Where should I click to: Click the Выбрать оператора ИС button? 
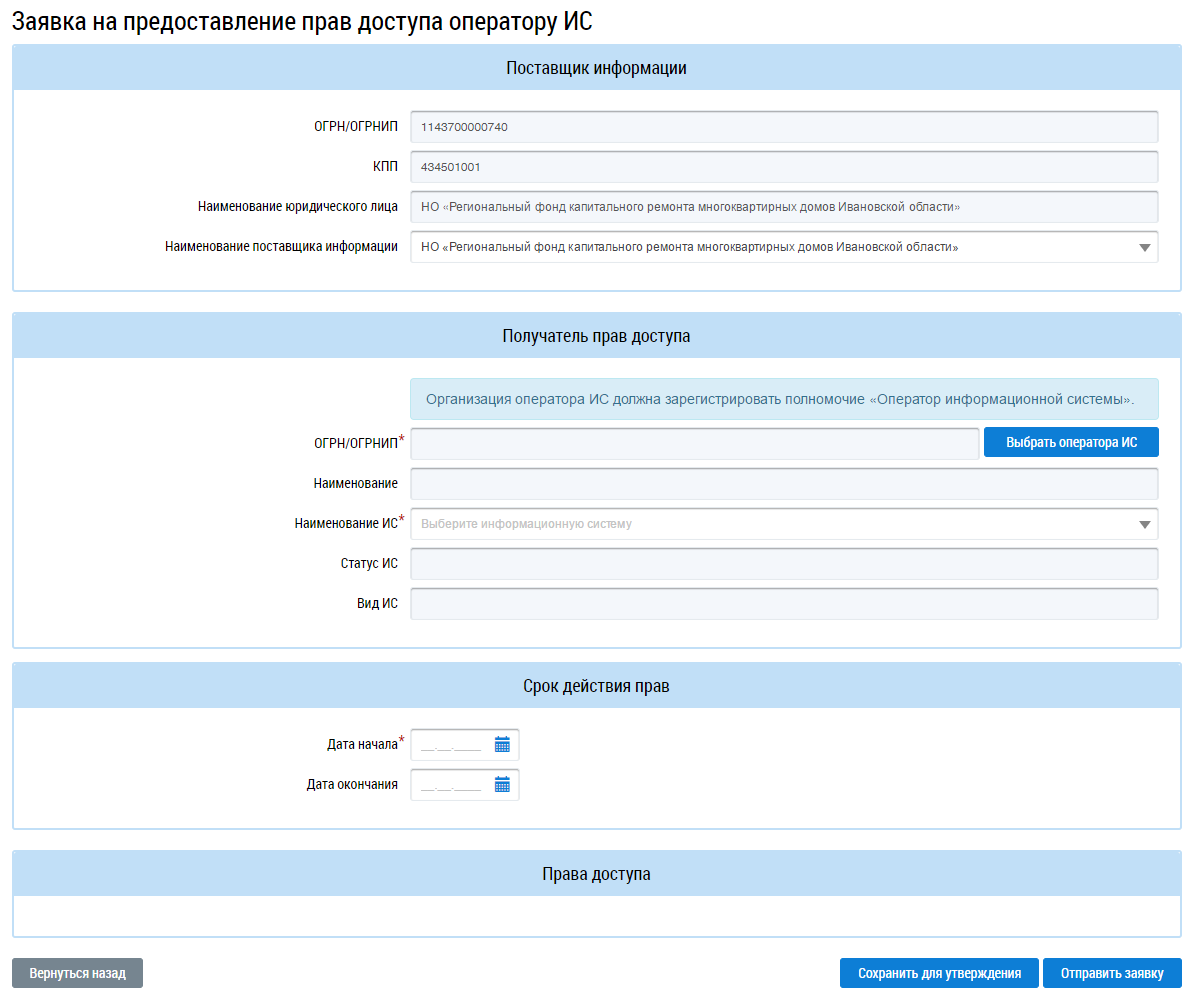pyautogui.click(x=1071, y=442)
